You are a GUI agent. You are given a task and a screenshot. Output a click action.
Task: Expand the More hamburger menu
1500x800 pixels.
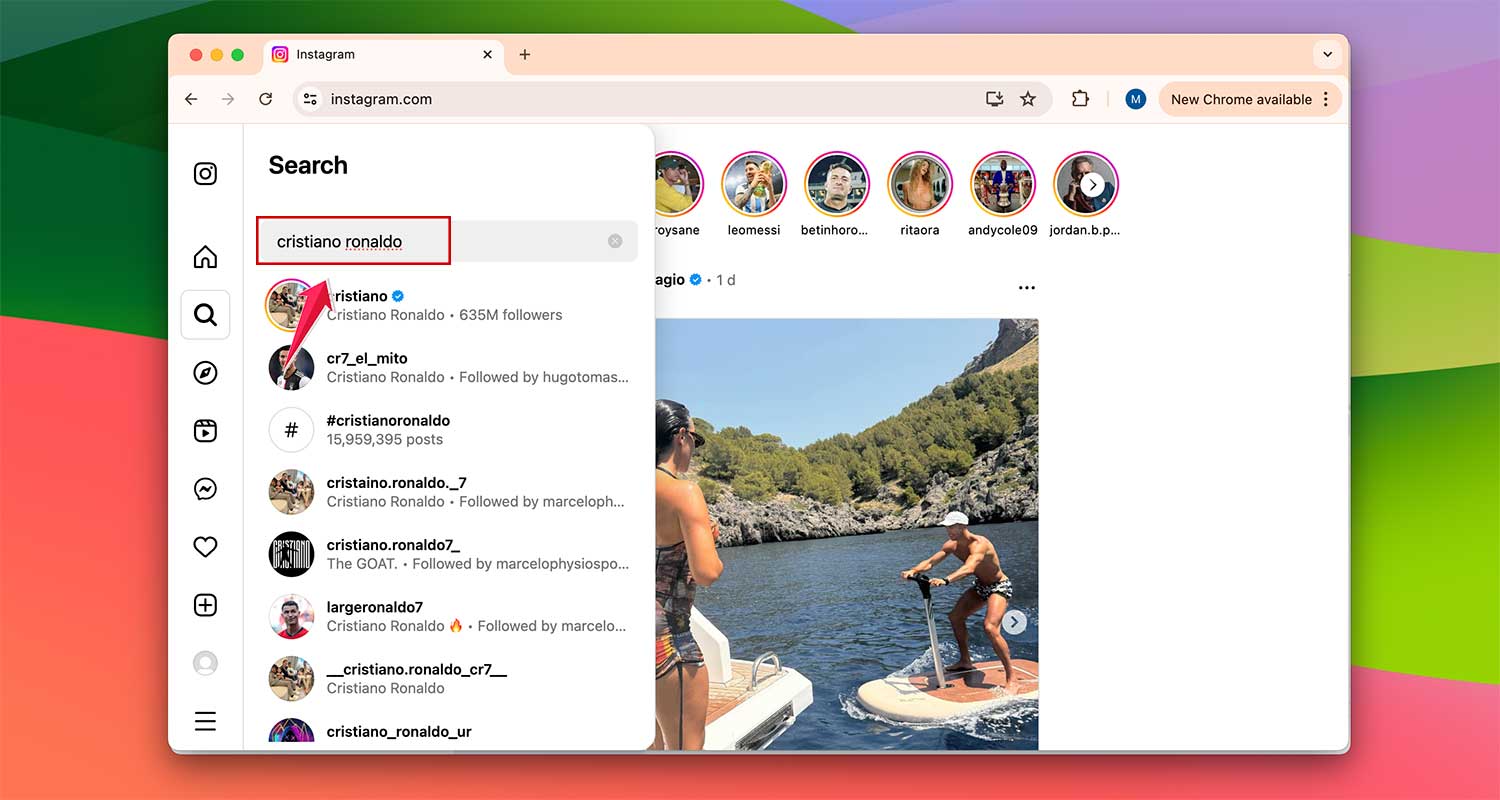pyautogui.click(x=205, y=721)
